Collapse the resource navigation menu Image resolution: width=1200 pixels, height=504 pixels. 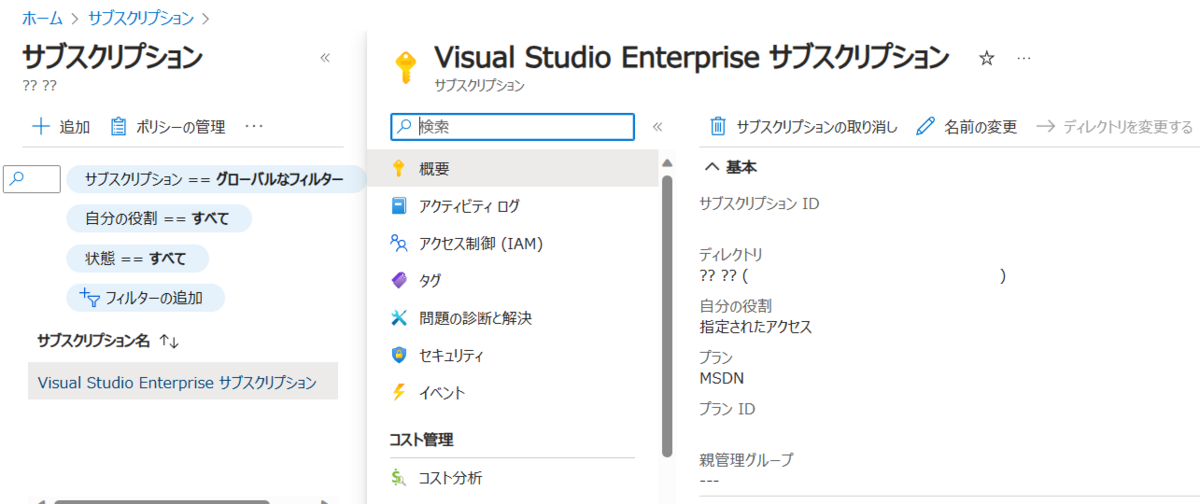pos(657,127)
